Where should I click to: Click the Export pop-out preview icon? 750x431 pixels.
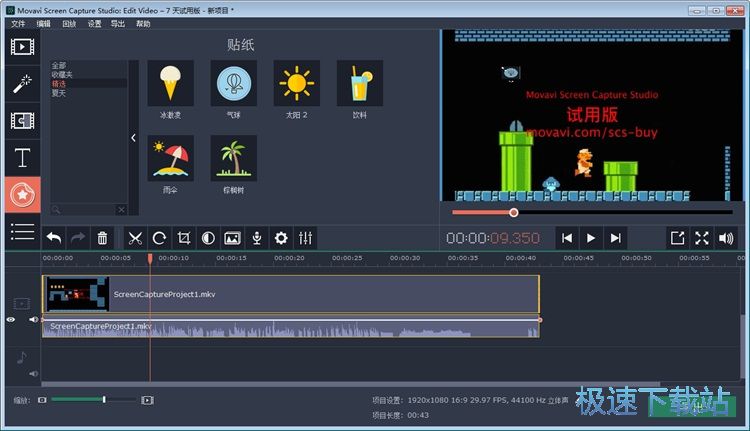pos(677,238)
